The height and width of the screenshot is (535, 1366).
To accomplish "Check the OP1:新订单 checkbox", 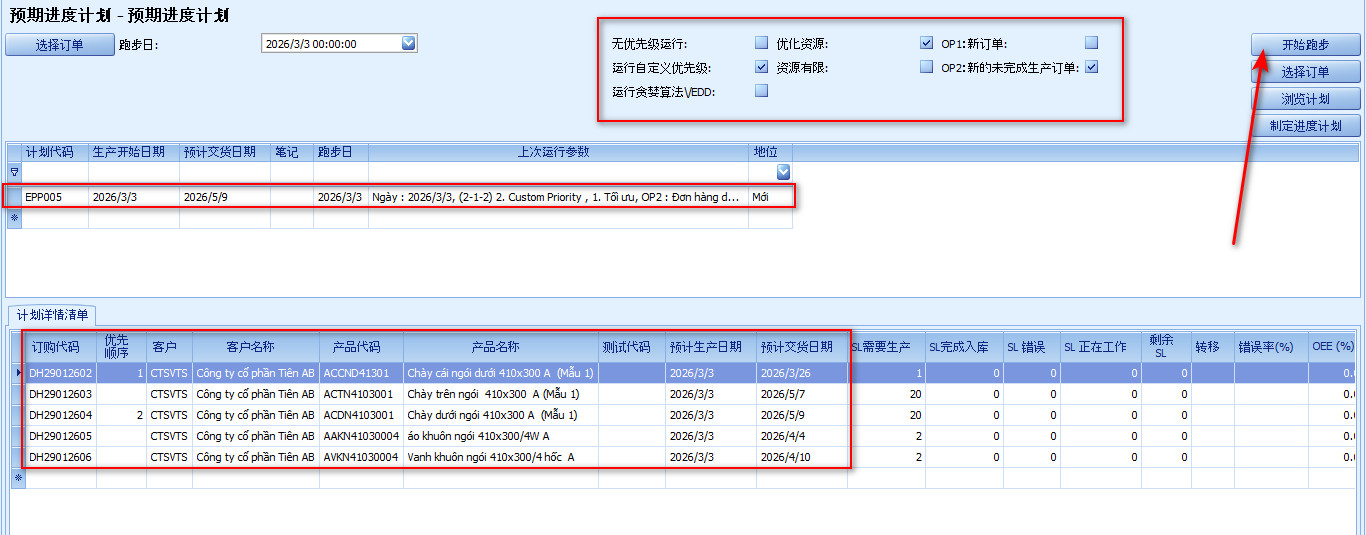I will click(x=1092, y=43).
